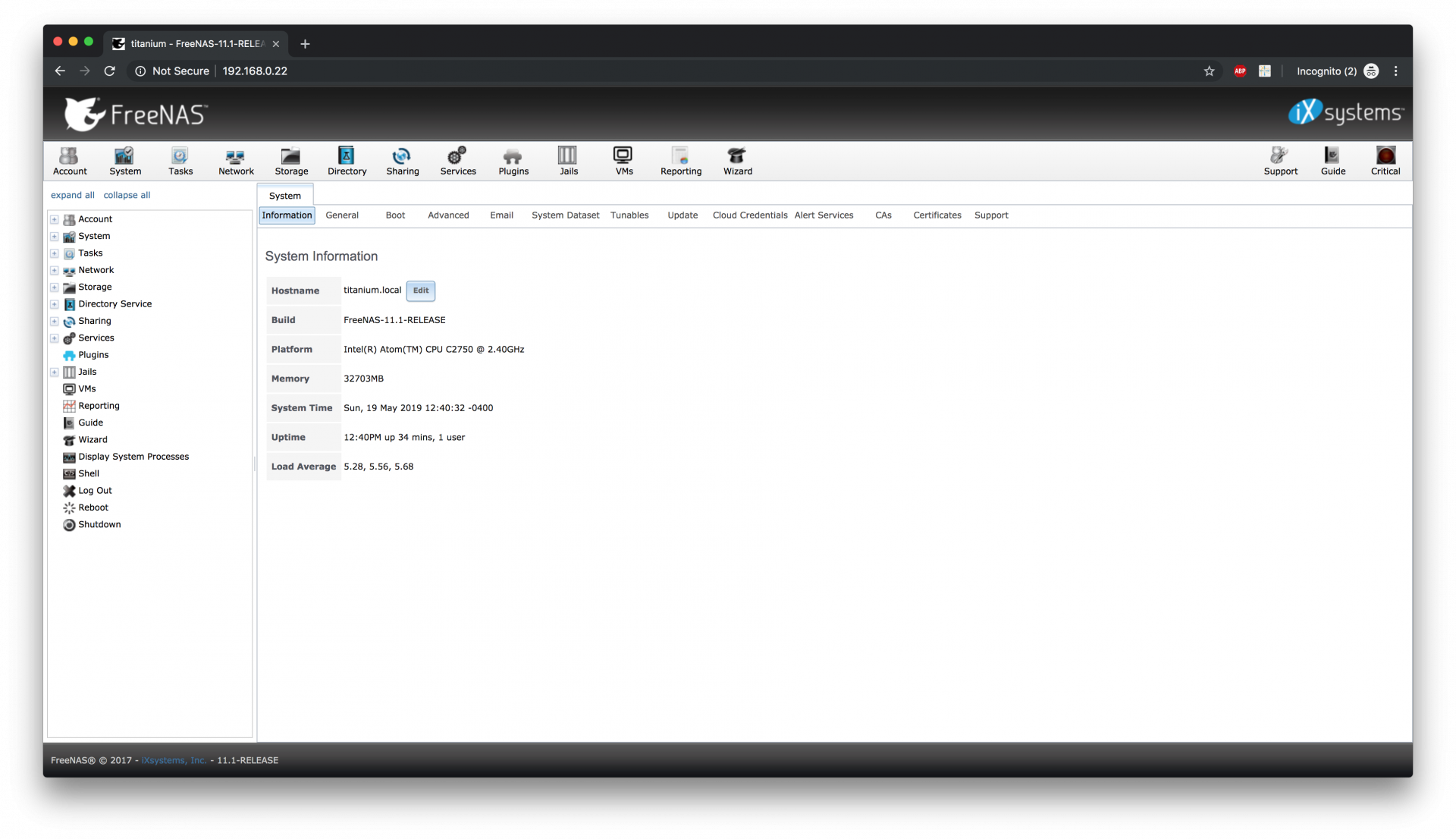
Task: Open Shell from the sidebar
Action: point(89,474)
